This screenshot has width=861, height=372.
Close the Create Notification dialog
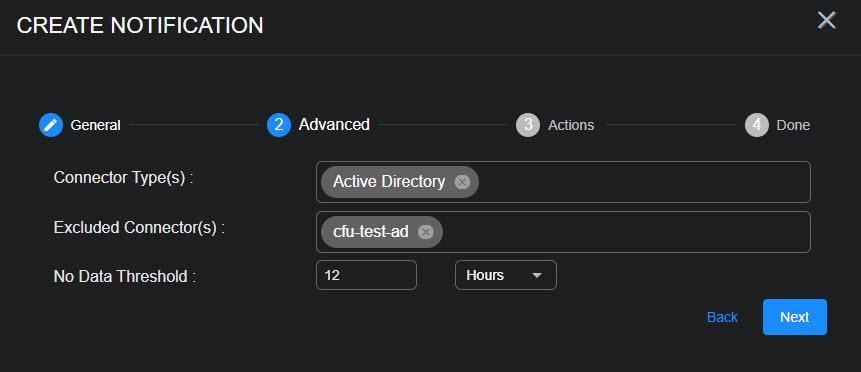826,20
